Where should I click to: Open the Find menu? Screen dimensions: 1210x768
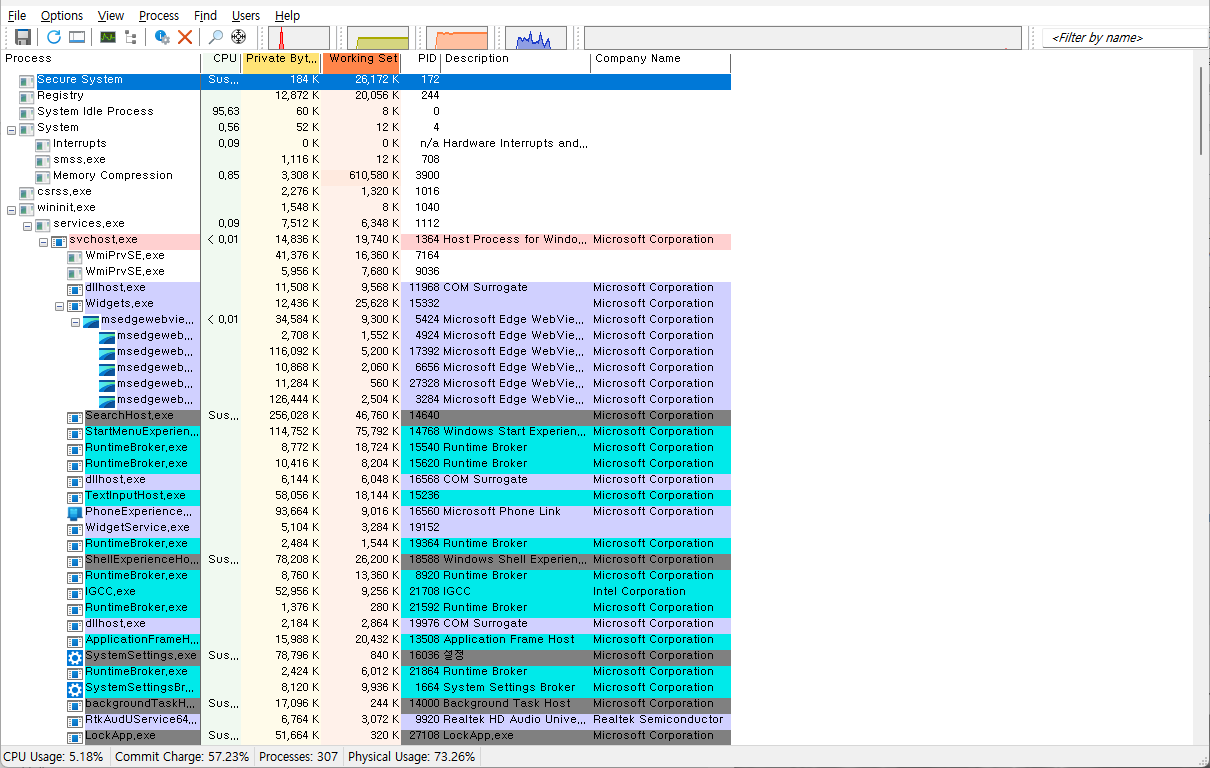(205, 15)
